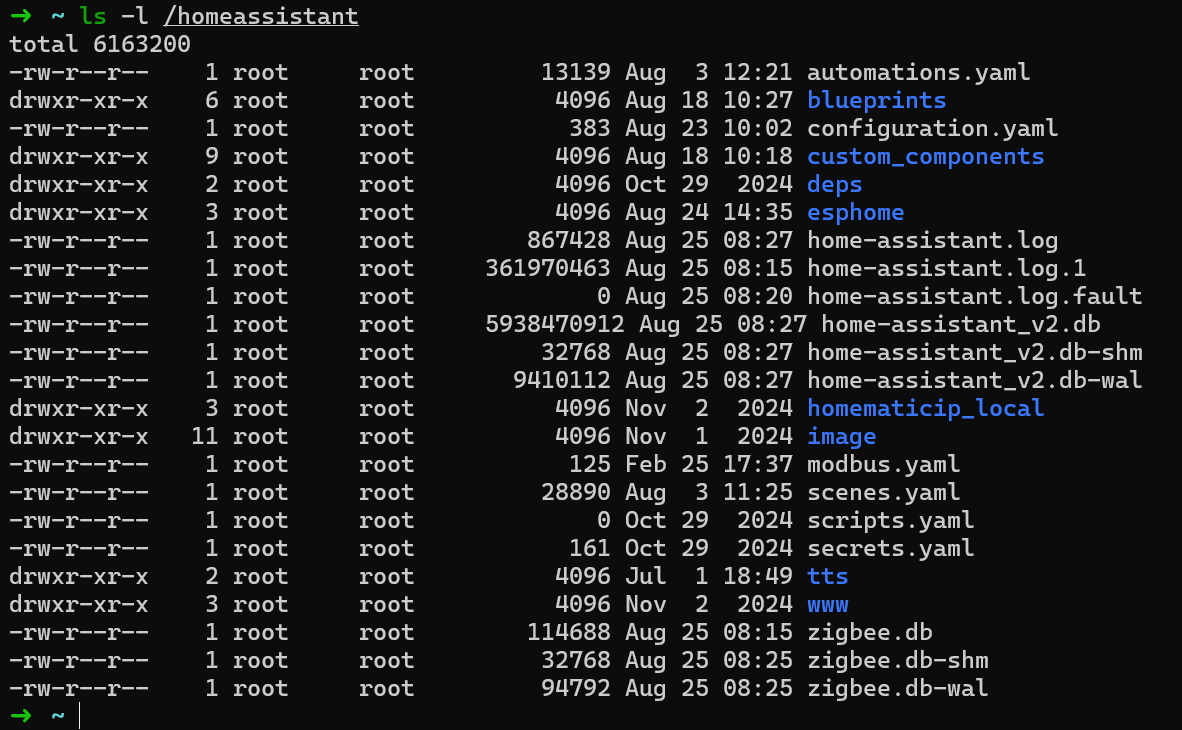Click the zigbee.db-wal filename
The width and height of the screenshot is (1182, 730).
pos(897,689)
